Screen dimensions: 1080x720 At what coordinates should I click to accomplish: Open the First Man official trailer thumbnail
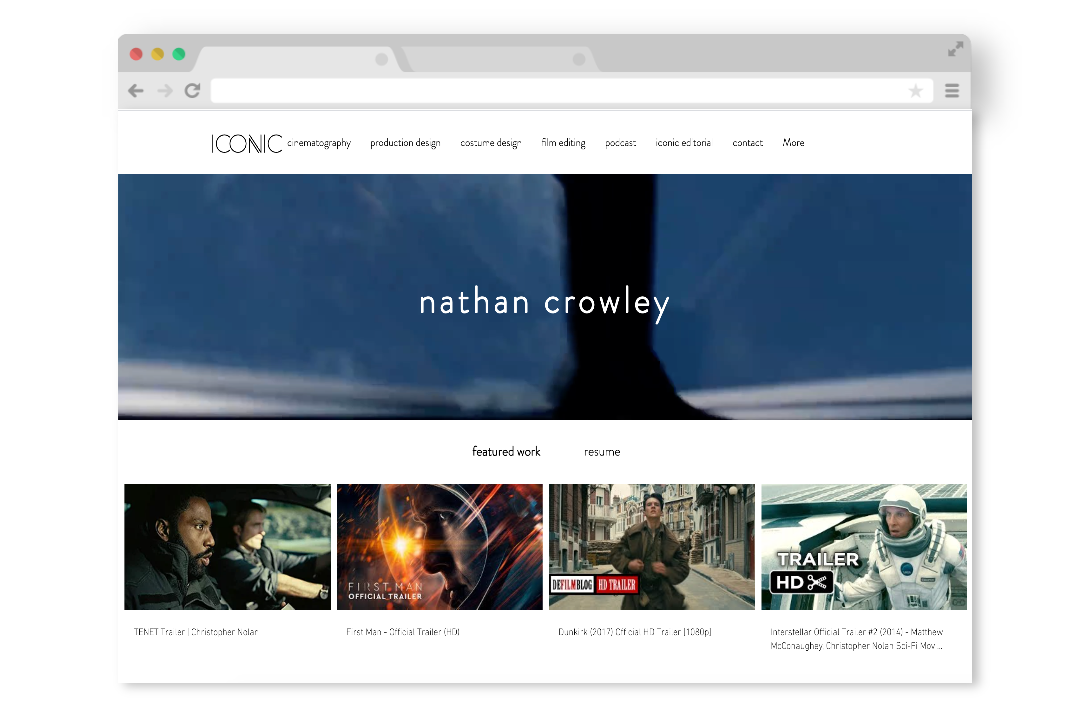click(x=440, y=547)
